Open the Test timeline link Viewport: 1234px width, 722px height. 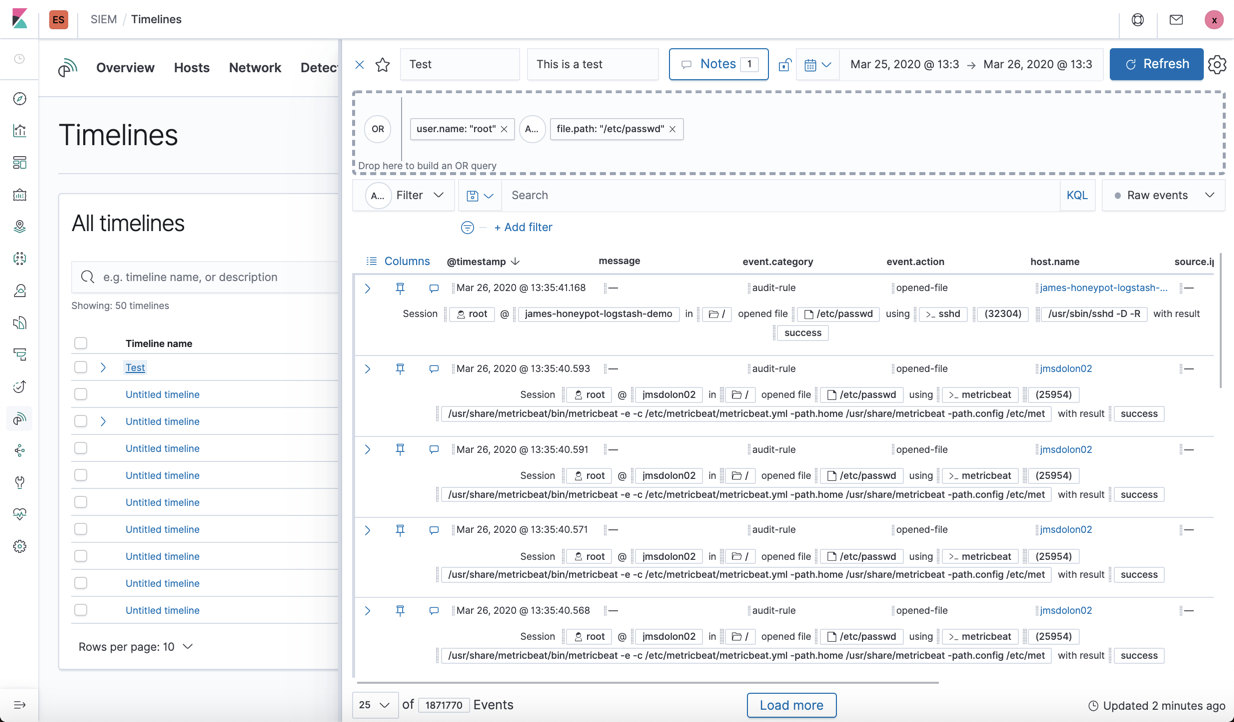135,368
